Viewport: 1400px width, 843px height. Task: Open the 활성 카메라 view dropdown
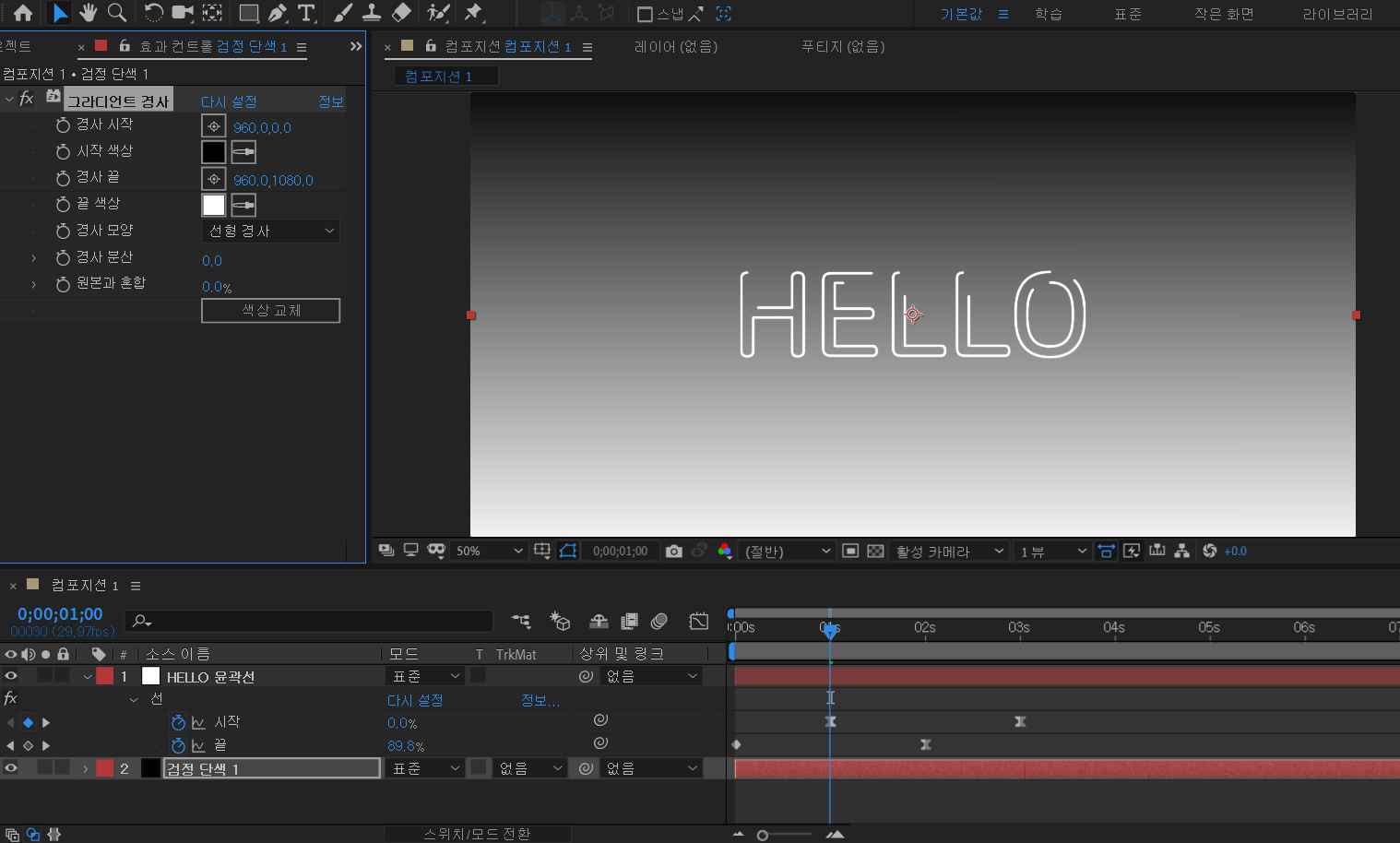pyautogui.click(x=949, y=551)
